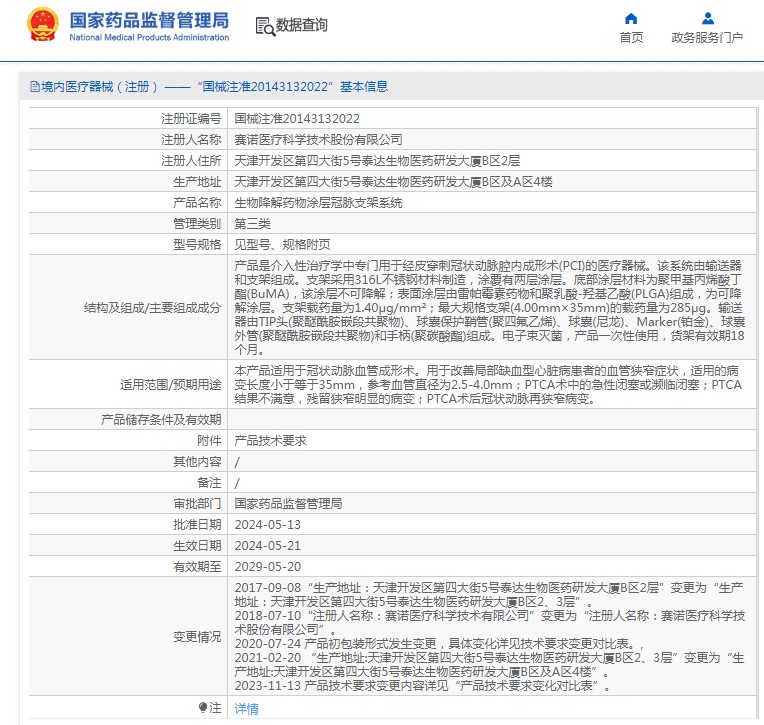Click the 备注 label
Image resolution: width=764 pixels, height=725 pixels.
click(209, 482)
